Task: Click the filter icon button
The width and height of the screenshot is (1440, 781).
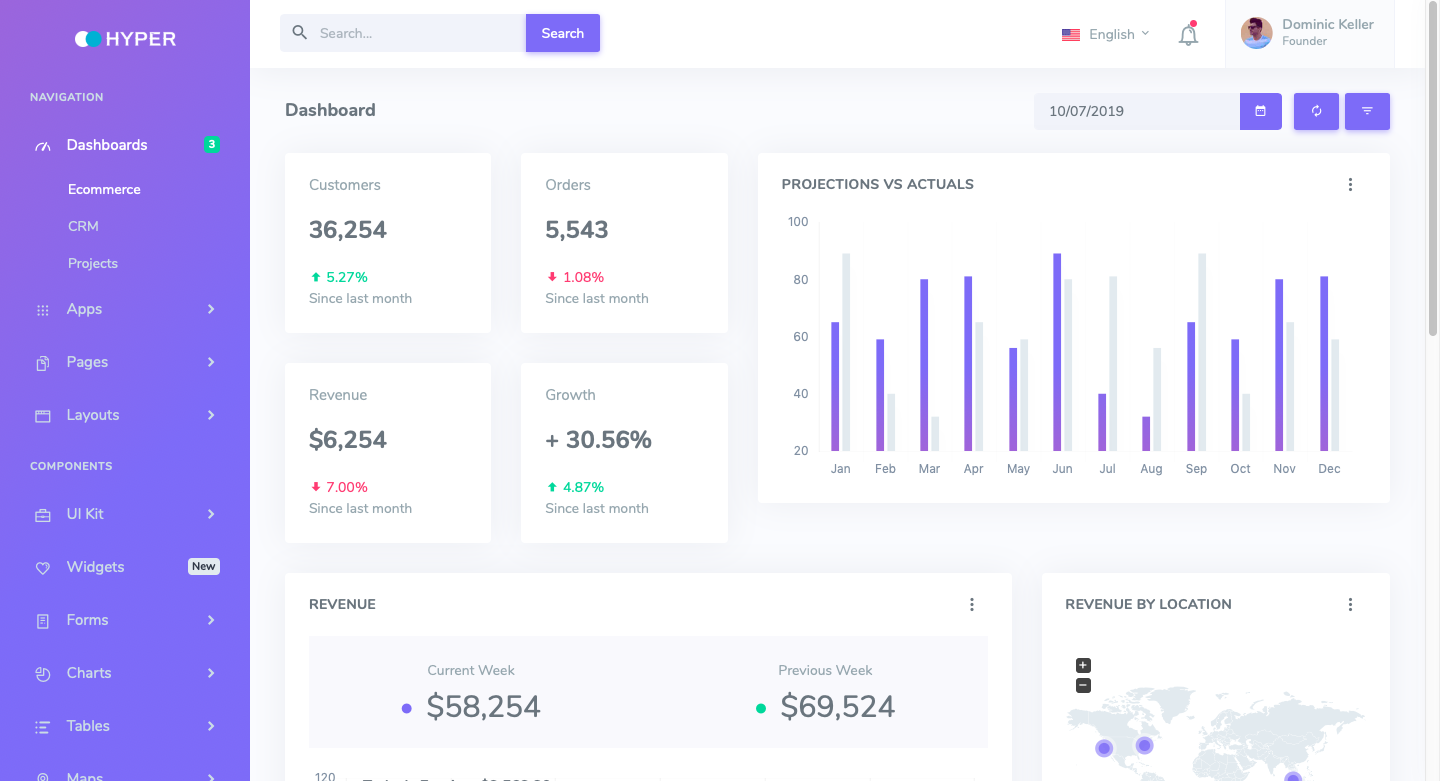Action: [x=1367, y=111]
